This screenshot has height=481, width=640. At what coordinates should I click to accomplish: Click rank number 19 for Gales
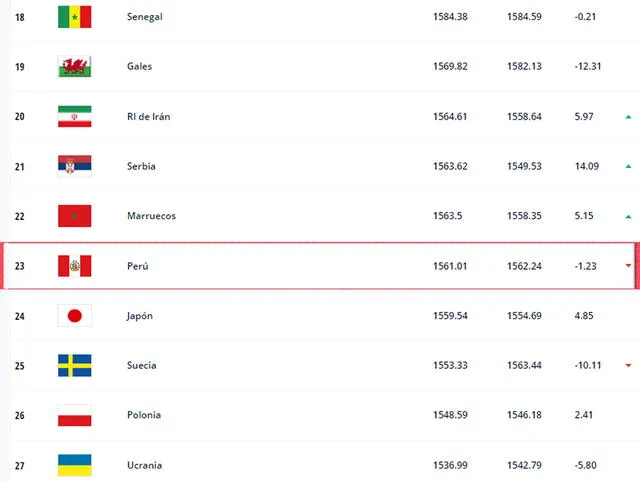point(20,67)
